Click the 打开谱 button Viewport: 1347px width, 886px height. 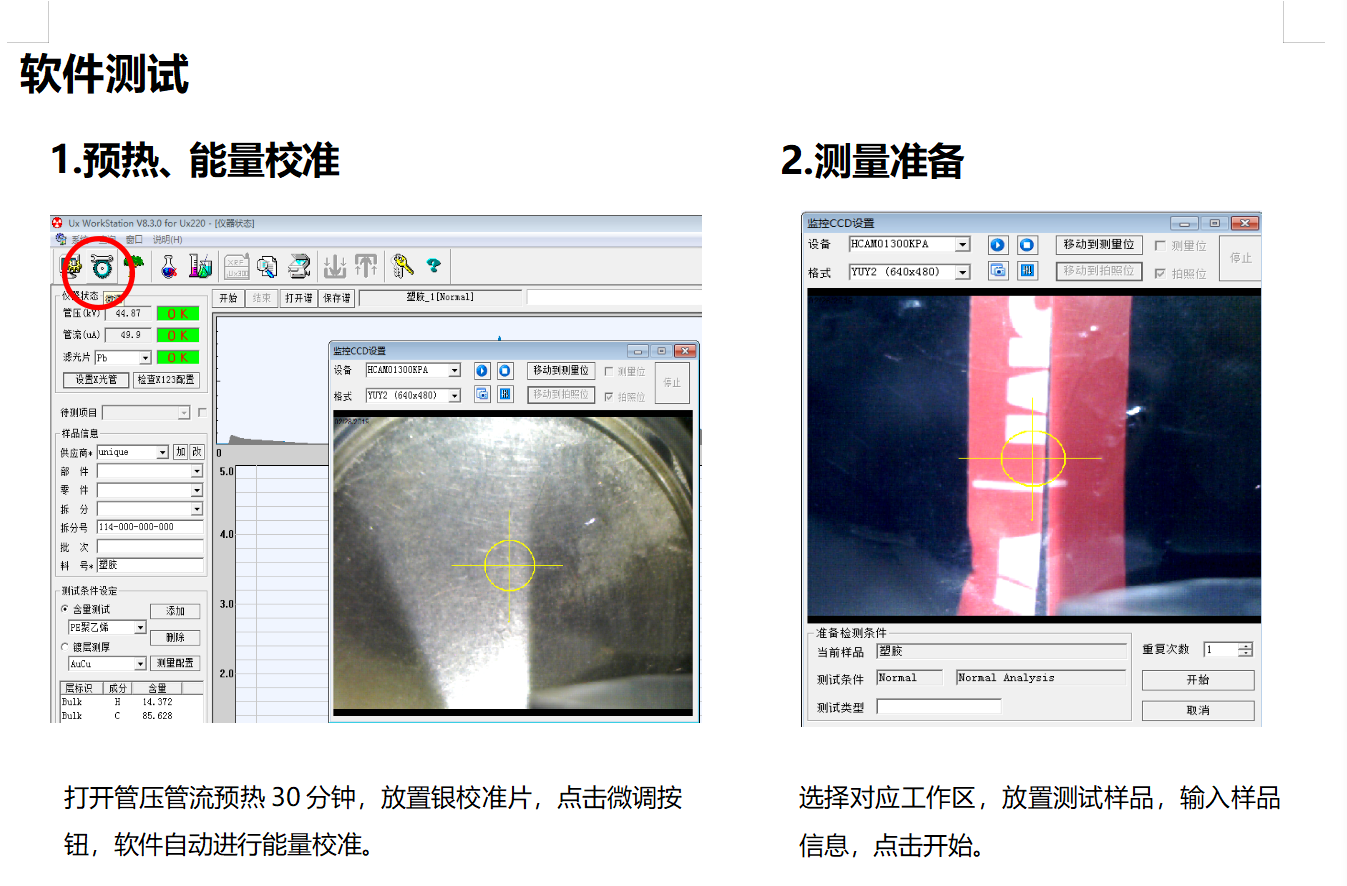pos(299,298)
